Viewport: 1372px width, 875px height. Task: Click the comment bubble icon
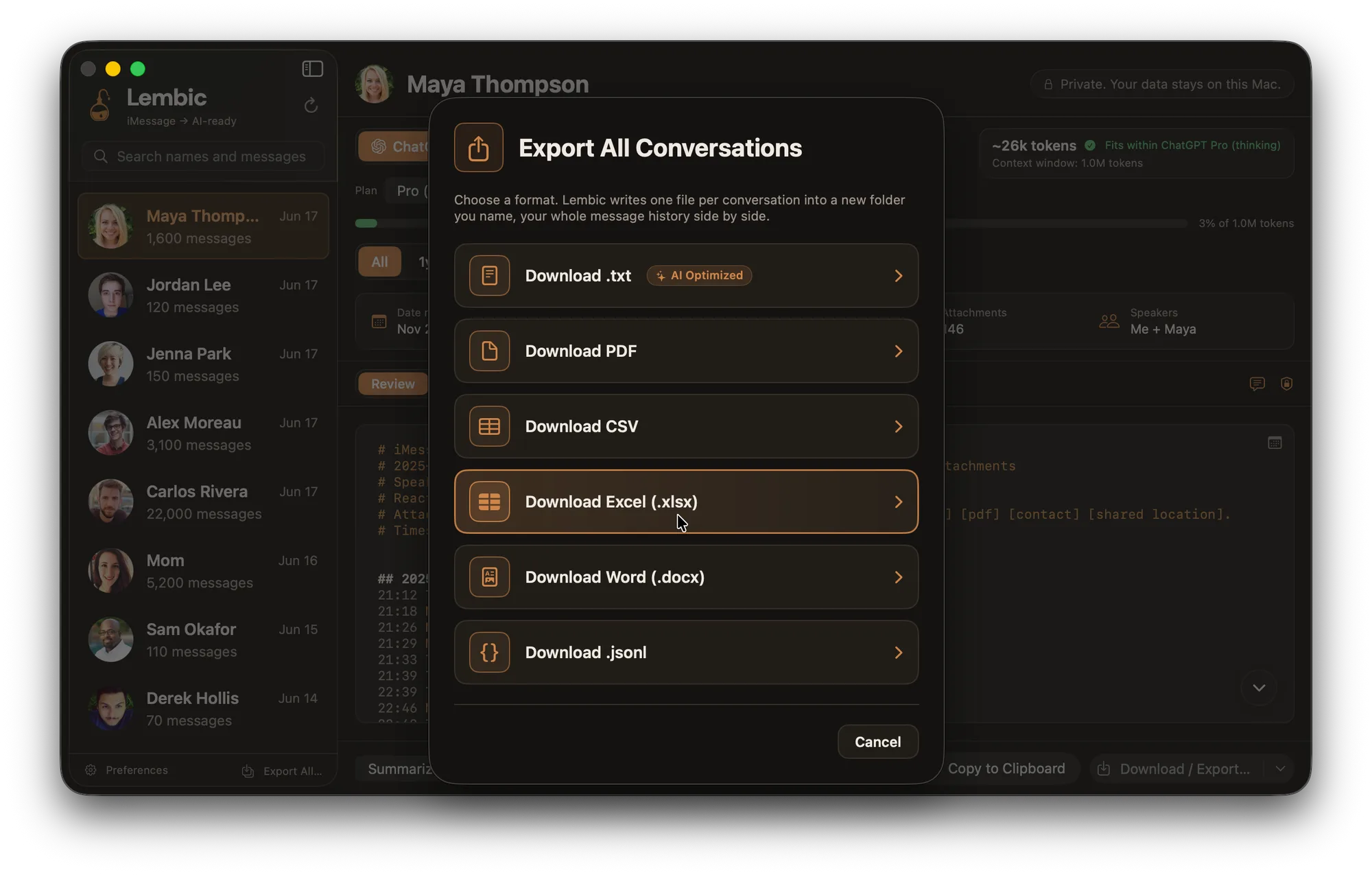coord(1257,384)
